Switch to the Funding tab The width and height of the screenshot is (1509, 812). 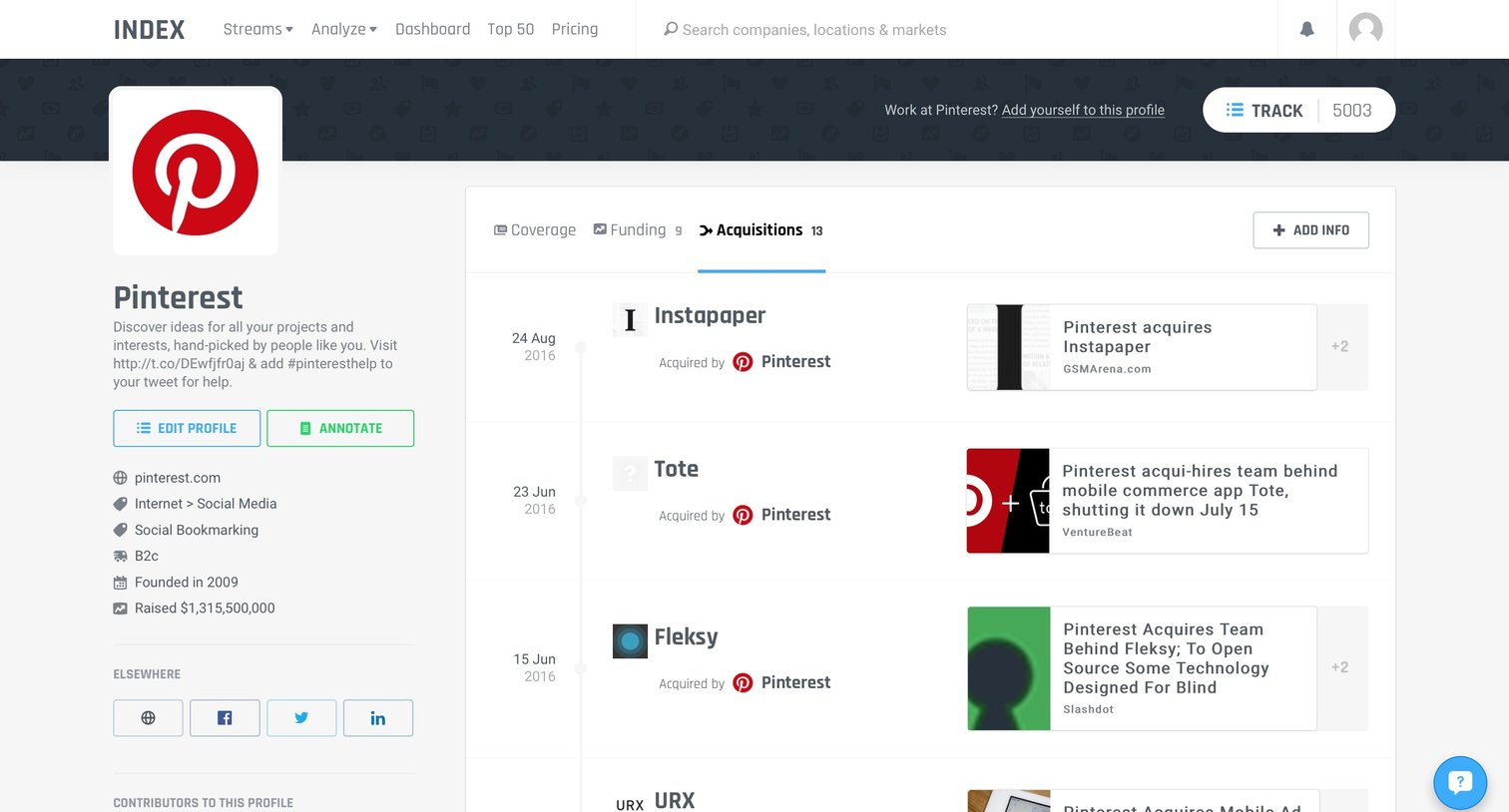tap(638, 230)
